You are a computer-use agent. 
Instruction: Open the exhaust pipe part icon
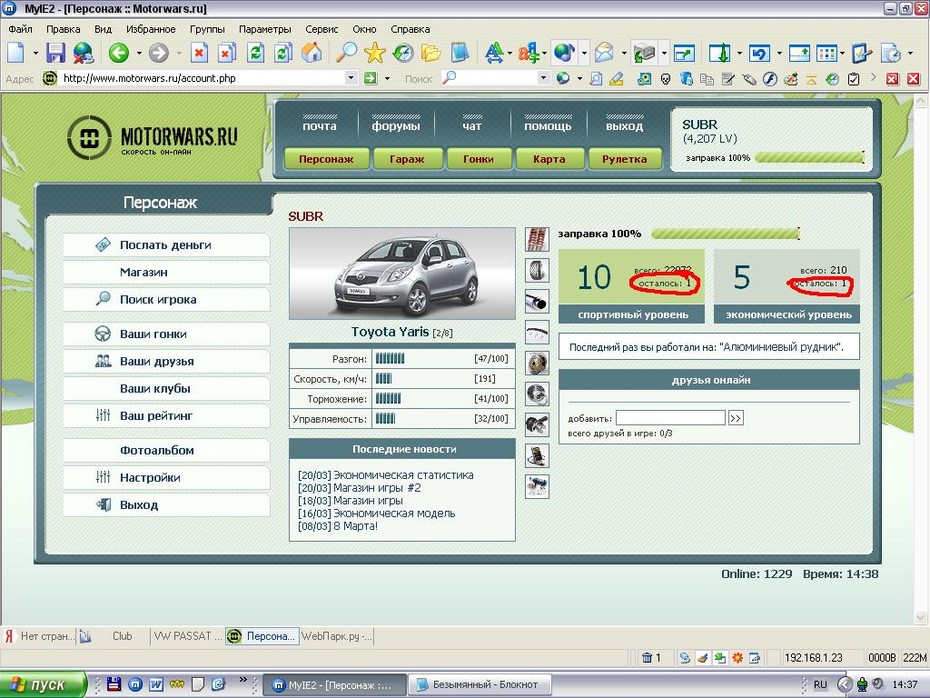click(537, 302)
